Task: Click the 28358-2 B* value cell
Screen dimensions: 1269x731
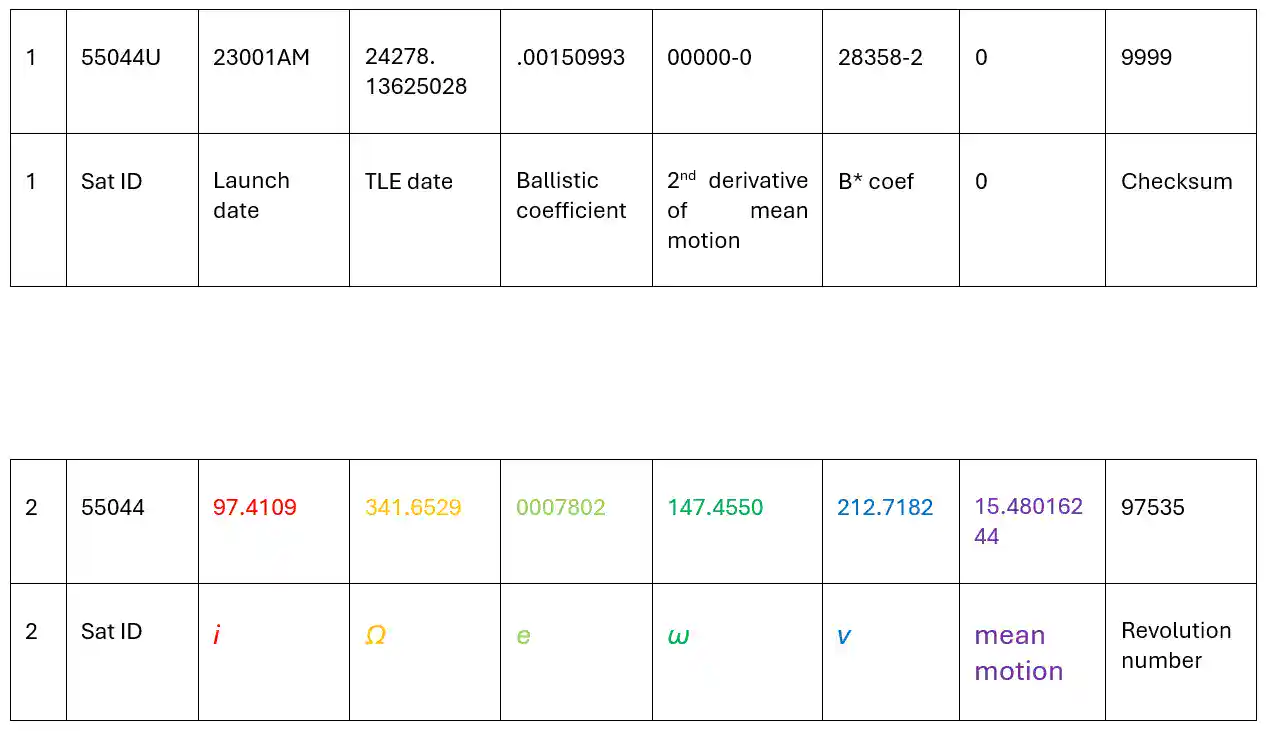Action: tap(891, 72)
